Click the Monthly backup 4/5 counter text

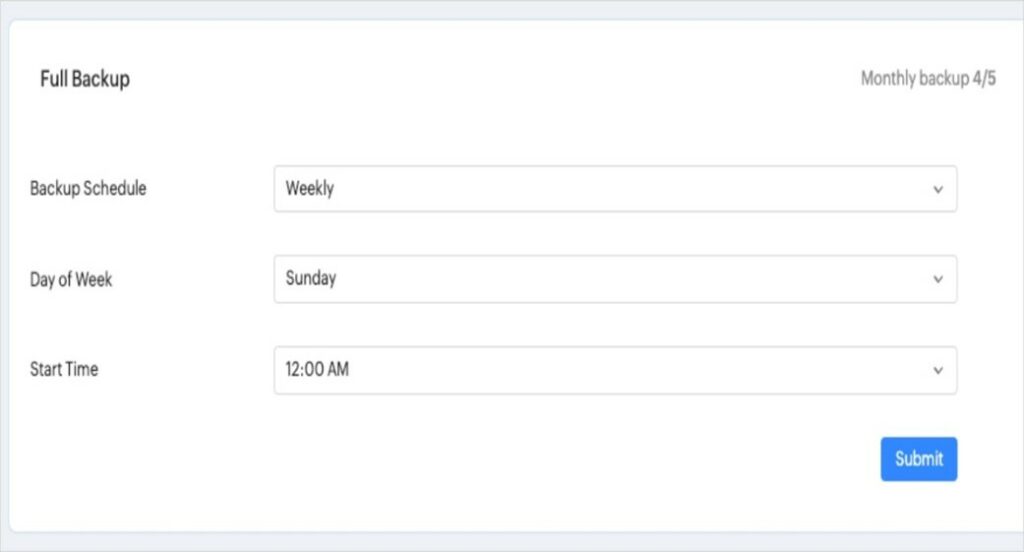(x=927, y=79)
